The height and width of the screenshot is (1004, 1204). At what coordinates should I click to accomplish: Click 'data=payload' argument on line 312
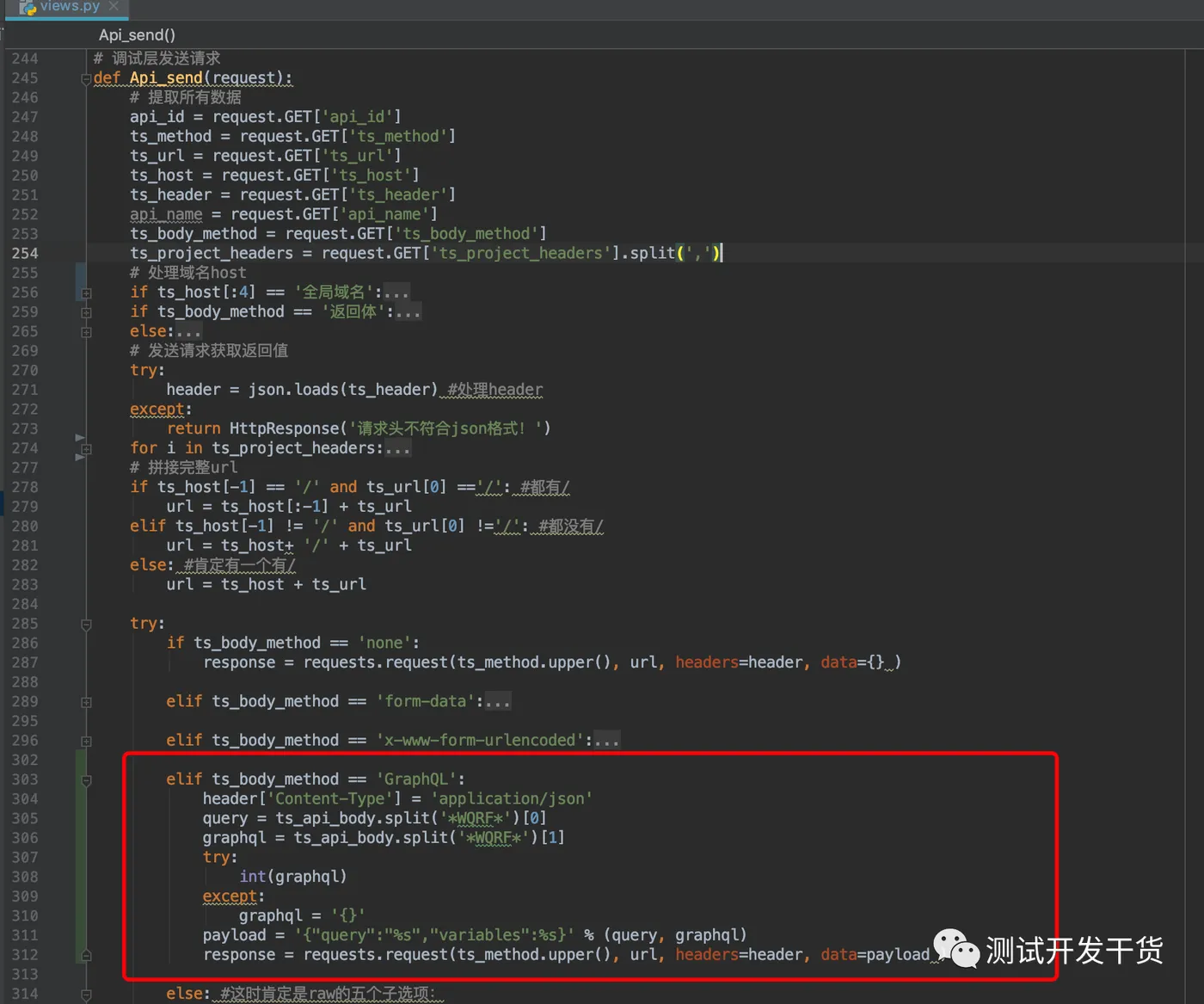tap(875, 955)
